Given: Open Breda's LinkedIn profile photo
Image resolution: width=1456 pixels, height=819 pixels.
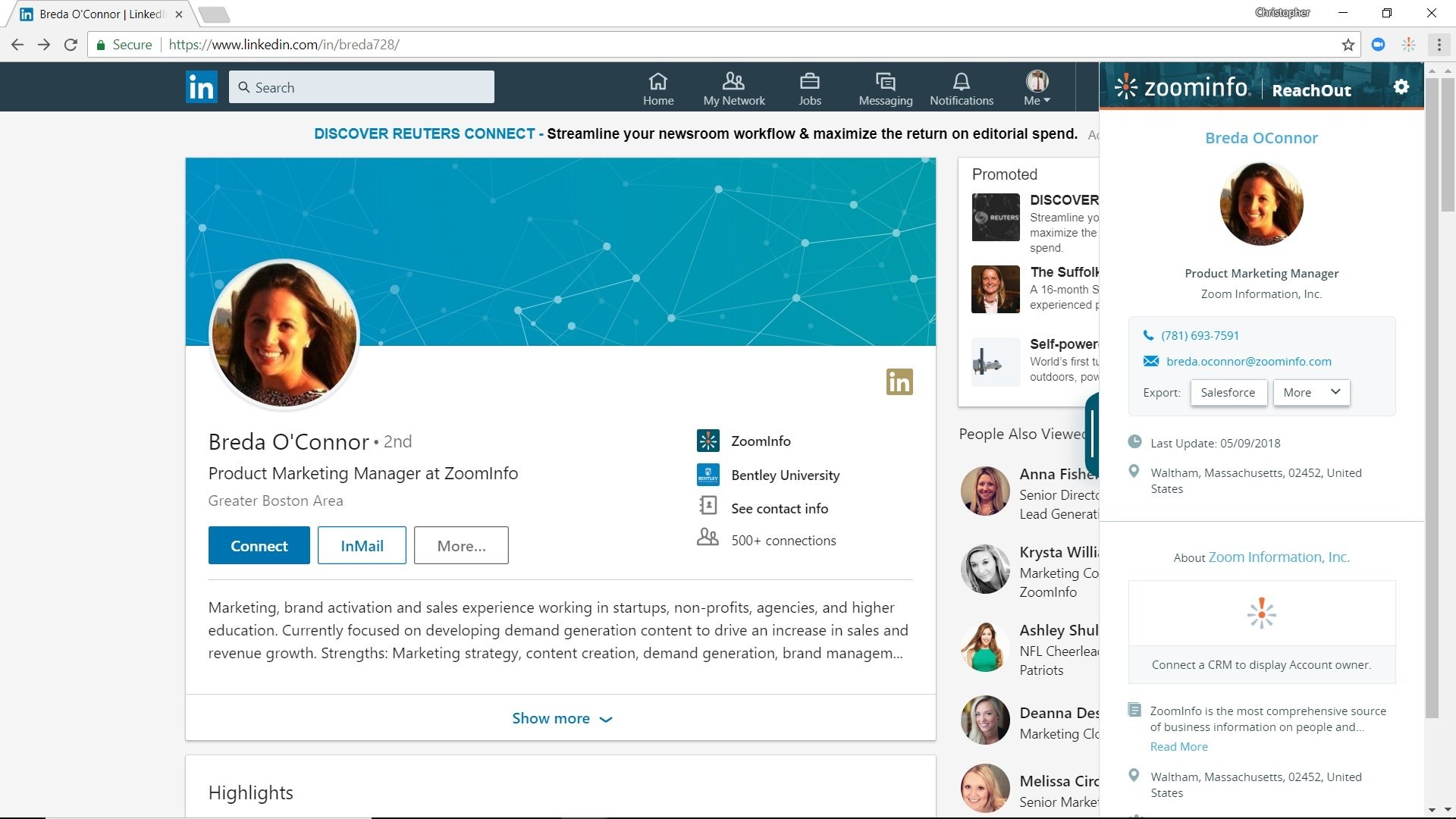Looking at the screenshot, I should [x=284, y=334].
